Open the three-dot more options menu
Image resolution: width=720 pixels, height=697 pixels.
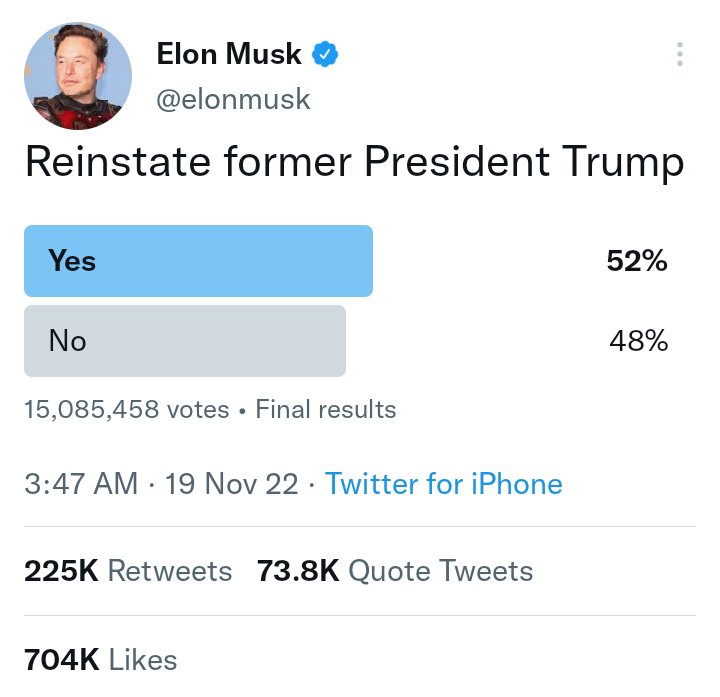click(680, 54)
